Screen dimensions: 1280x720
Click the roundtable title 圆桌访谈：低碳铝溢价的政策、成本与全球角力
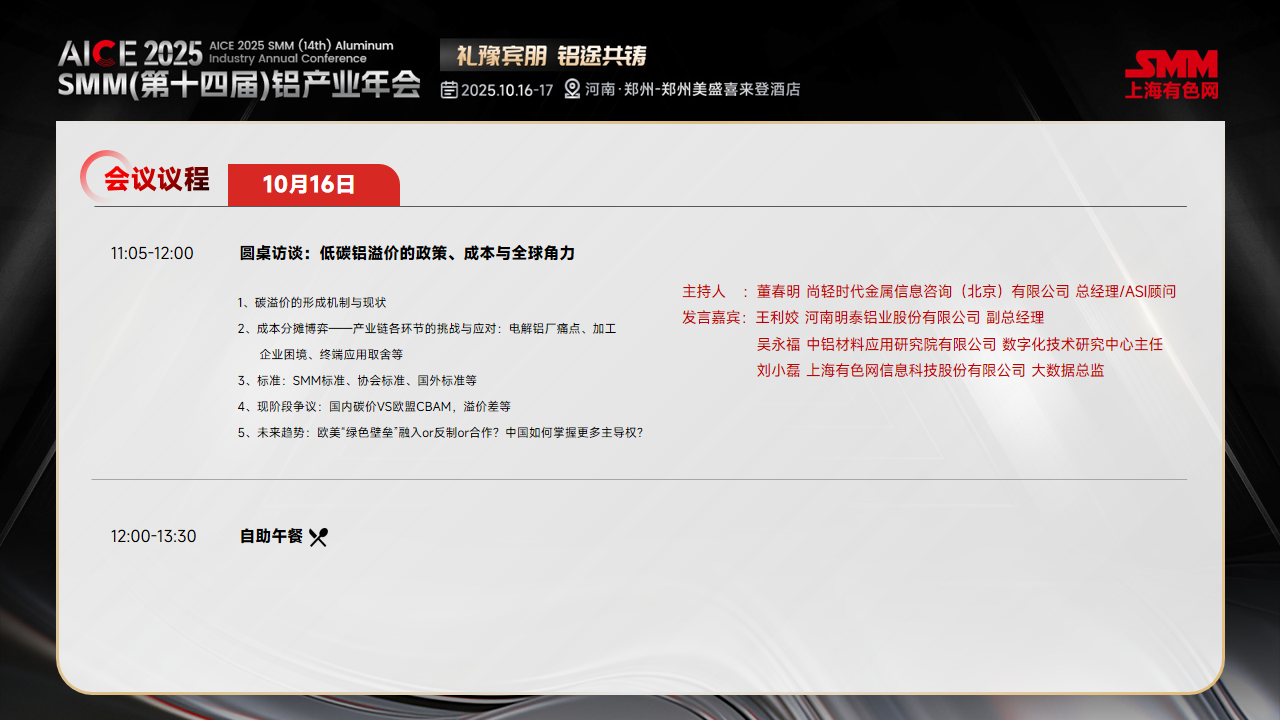click(x=407, y=254)
